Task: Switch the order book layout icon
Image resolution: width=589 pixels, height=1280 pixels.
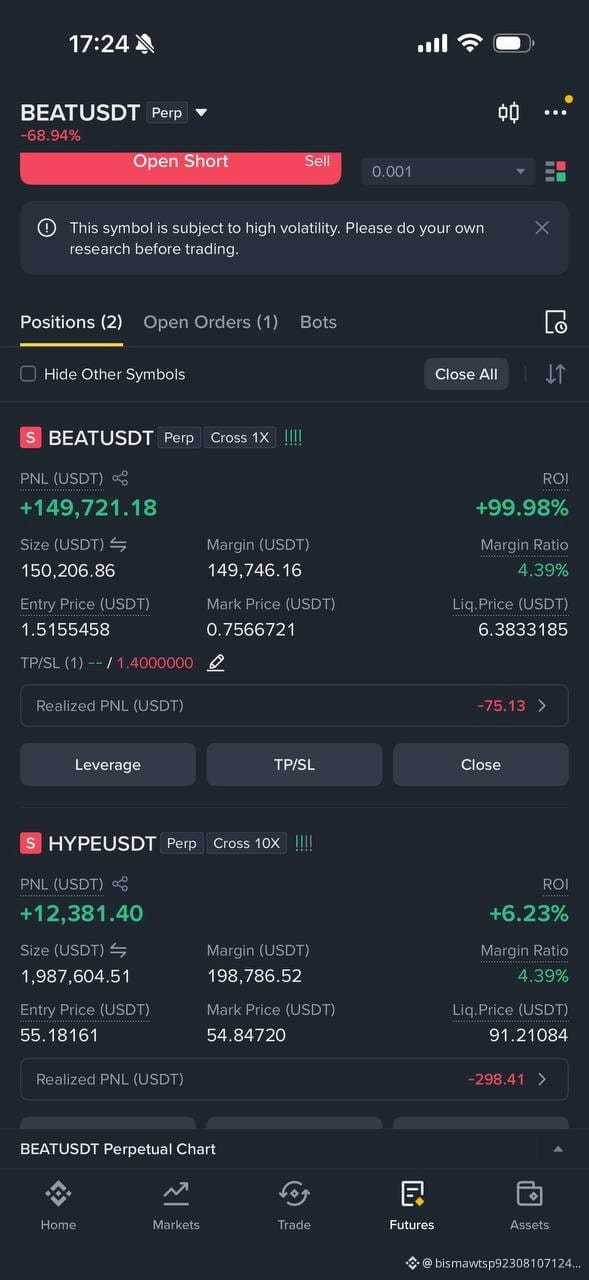Action: pos(556,171)
